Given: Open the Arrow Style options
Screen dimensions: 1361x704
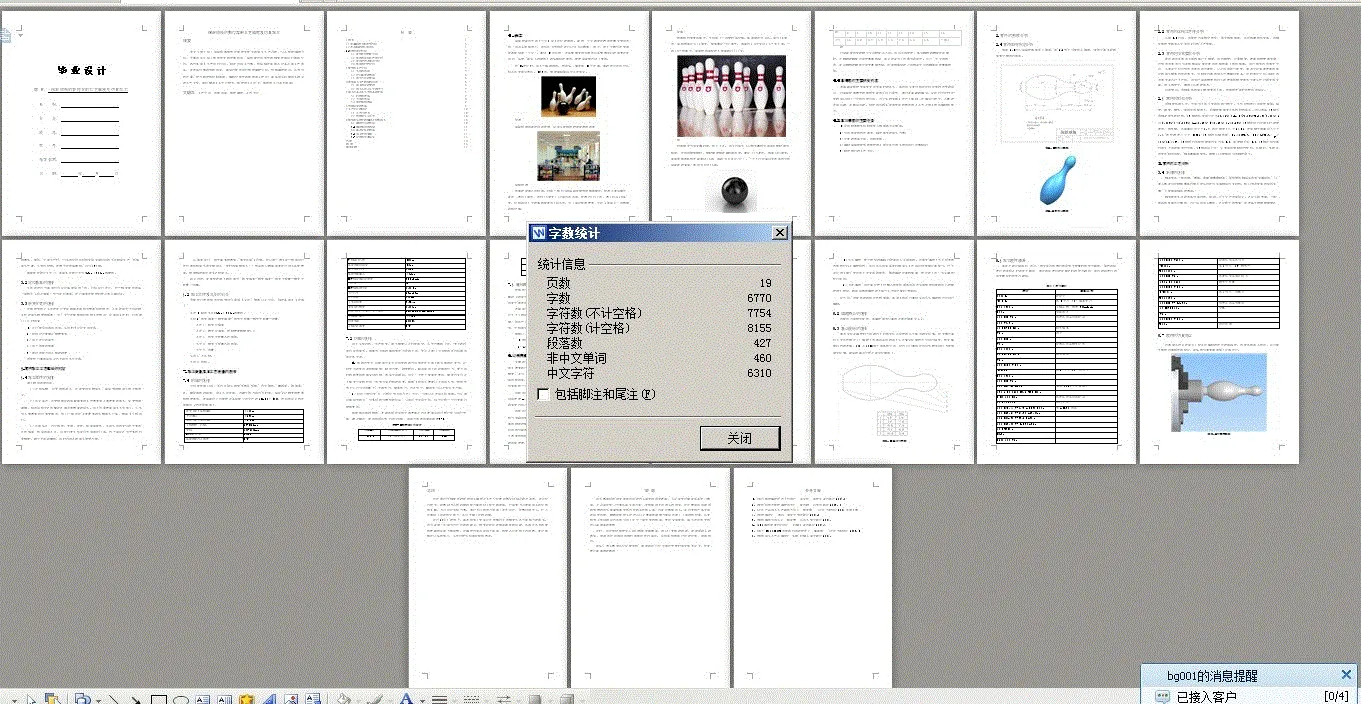Looking at the screenshot, I should (504, 699).
